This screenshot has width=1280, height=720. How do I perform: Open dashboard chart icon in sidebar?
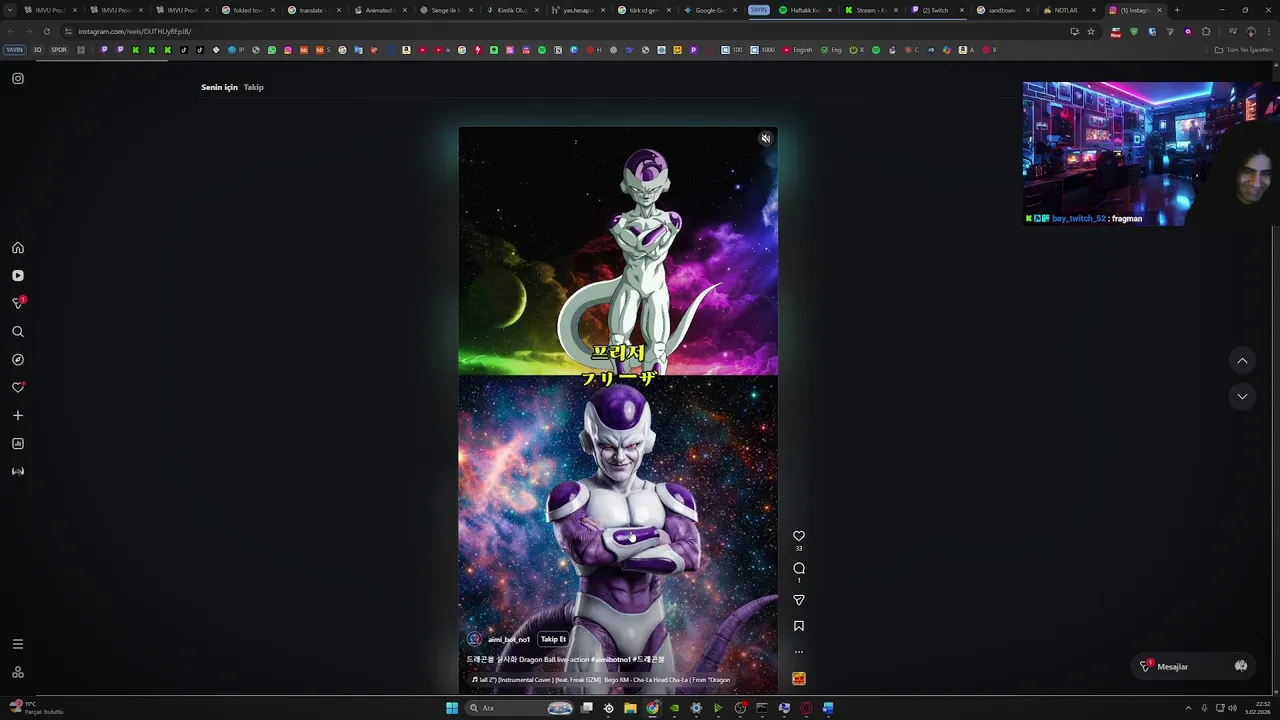(x=18, y=444)
